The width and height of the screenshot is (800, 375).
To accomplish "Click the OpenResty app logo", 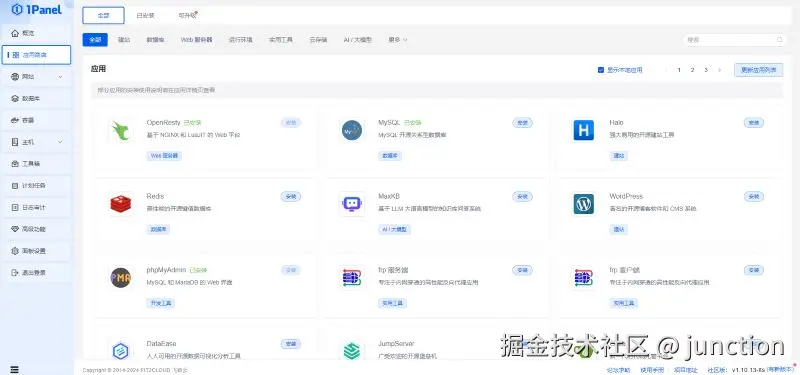I will pos(121,130).
